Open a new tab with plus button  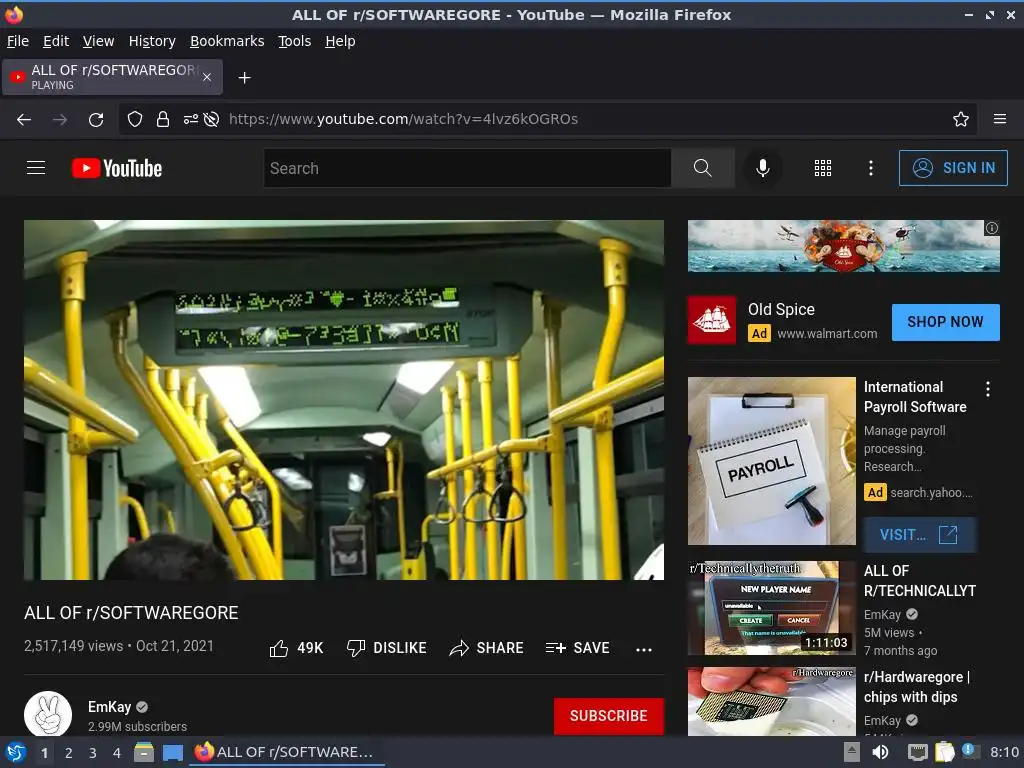pyautogui.click(x=244, y=78)
